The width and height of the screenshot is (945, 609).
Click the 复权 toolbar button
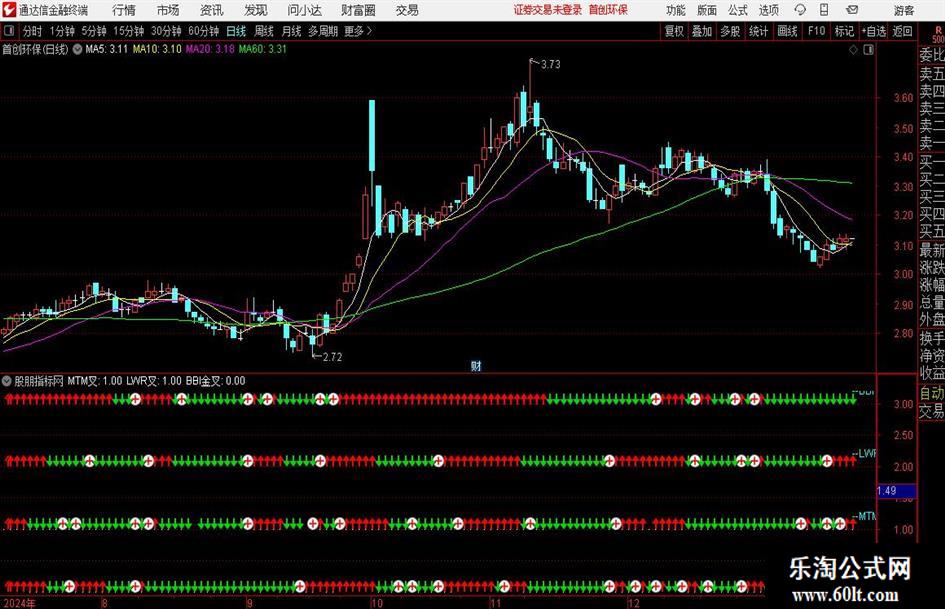pos(674,31)
